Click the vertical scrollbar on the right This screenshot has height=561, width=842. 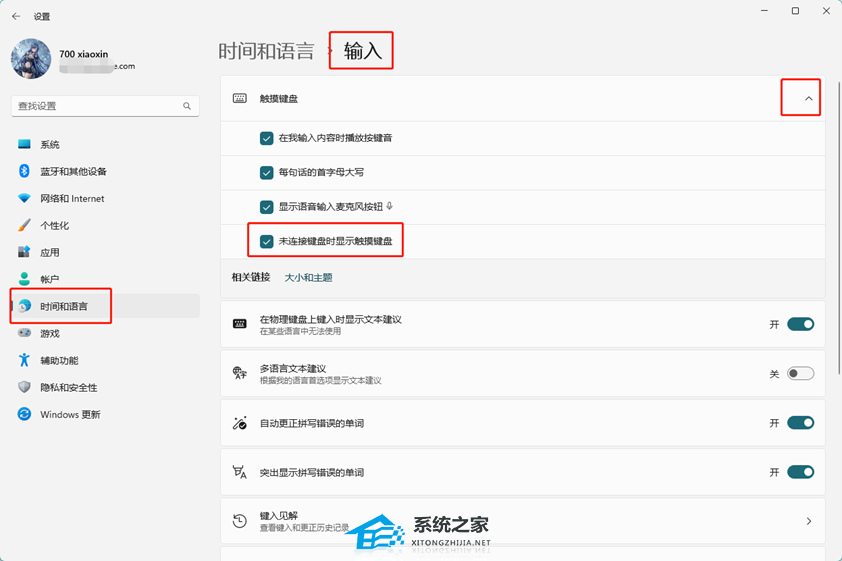(x=839, y=228)
